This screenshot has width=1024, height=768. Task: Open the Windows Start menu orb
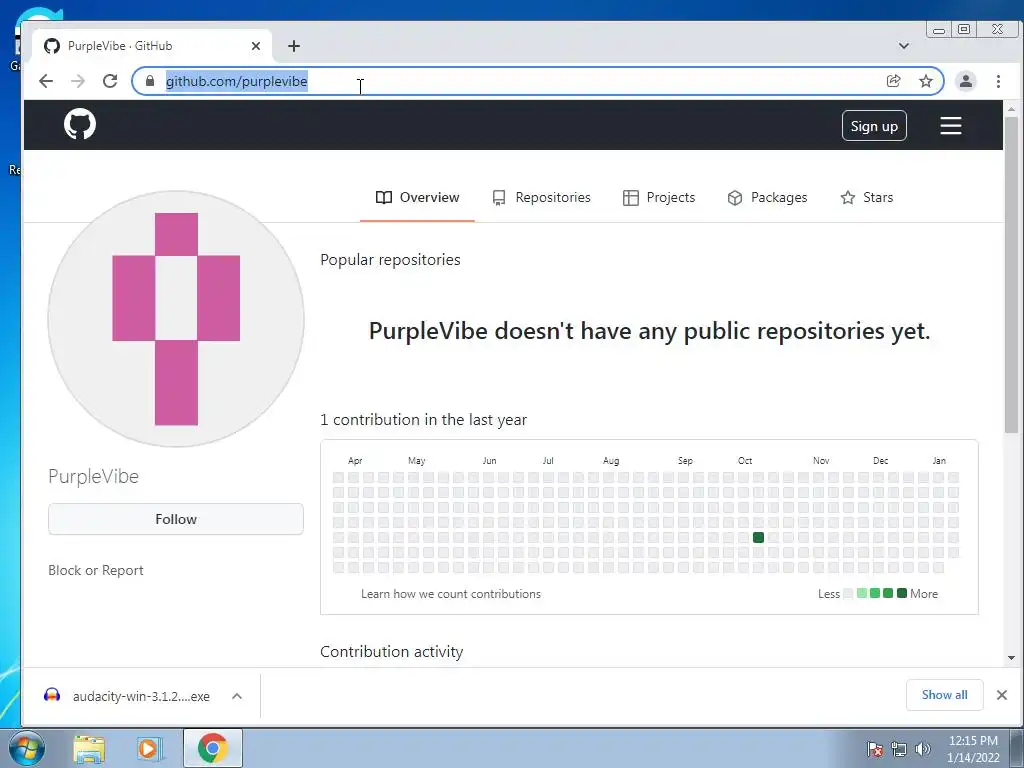pyautogui.click(x=25, y=748)
